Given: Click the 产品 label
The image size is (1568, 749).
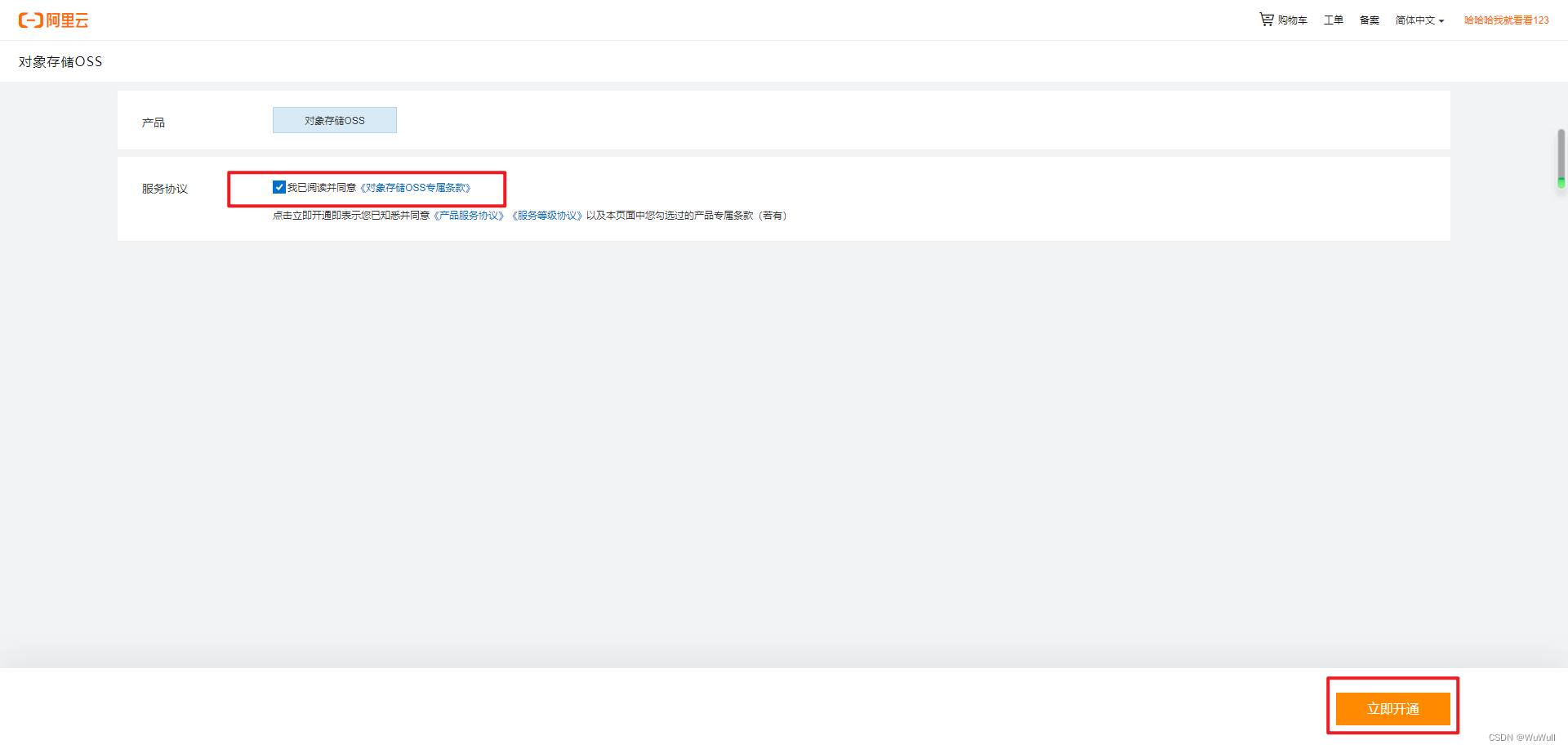Looking at the screenshot, I should point(154,123).
